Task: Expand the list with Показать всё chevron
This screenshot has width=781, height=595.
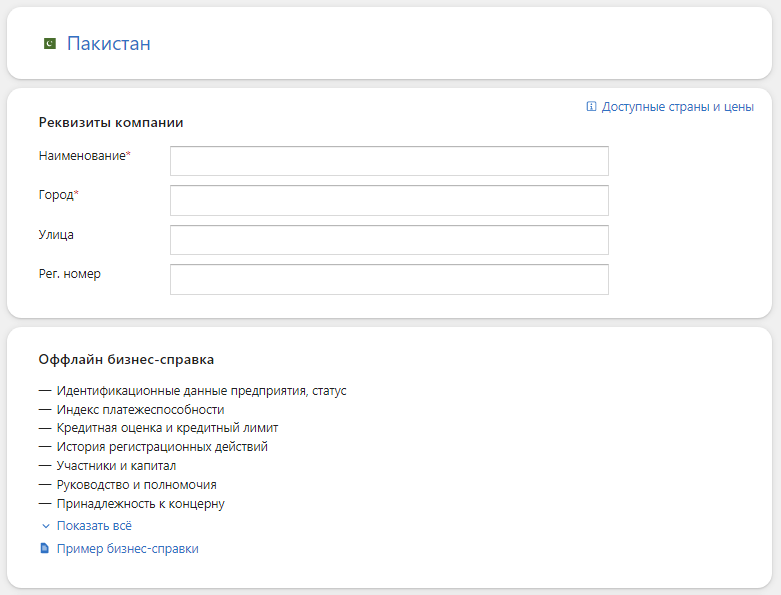Action: (x=46, y=526)
